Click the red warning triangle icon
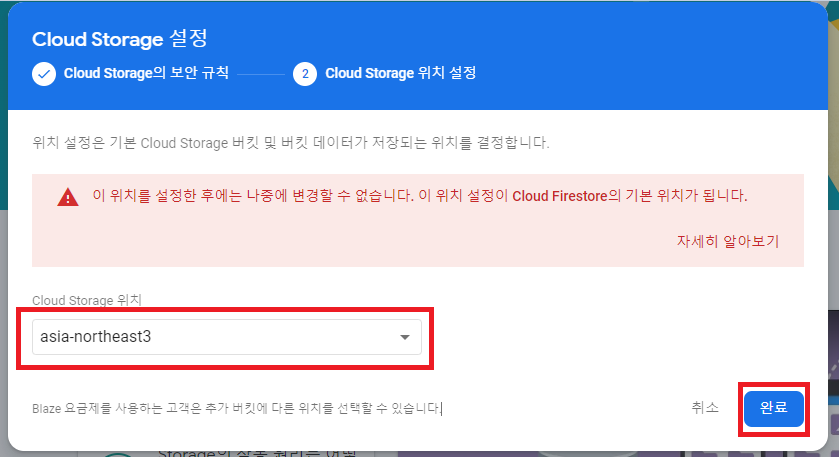Screen dimensions: 840x457 [x=68, y=197]
